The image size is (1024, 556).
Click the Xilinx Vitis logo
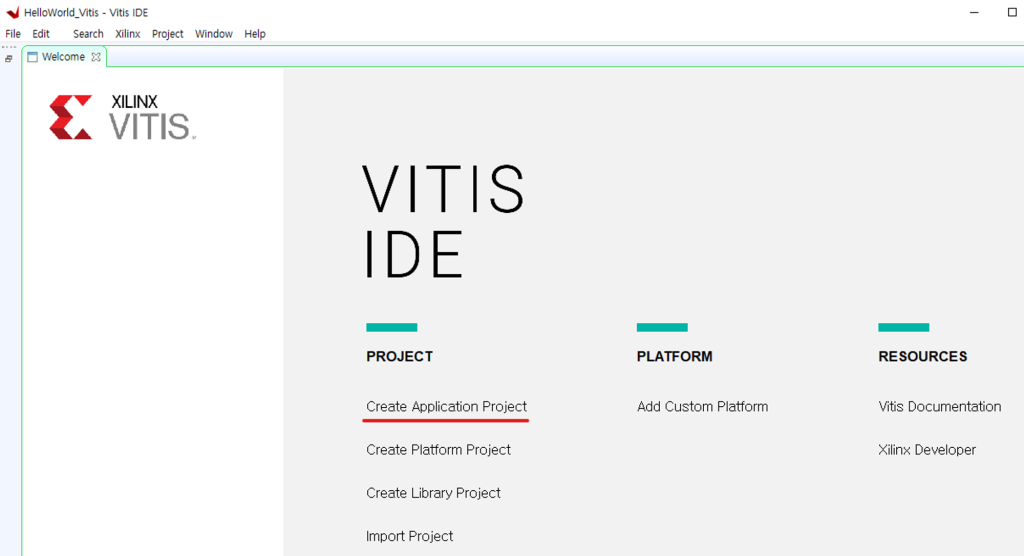(123, 118)
